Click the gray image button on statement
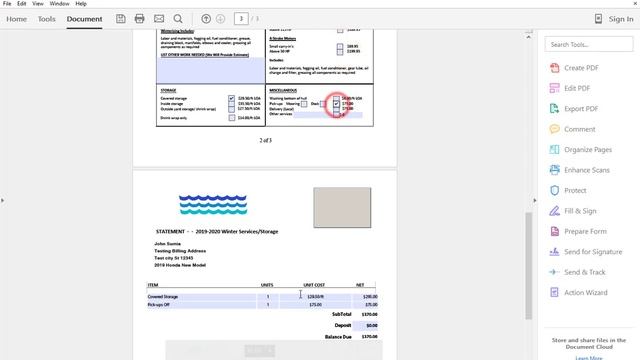Screen dimensions: 640x360 pos(342,208)
